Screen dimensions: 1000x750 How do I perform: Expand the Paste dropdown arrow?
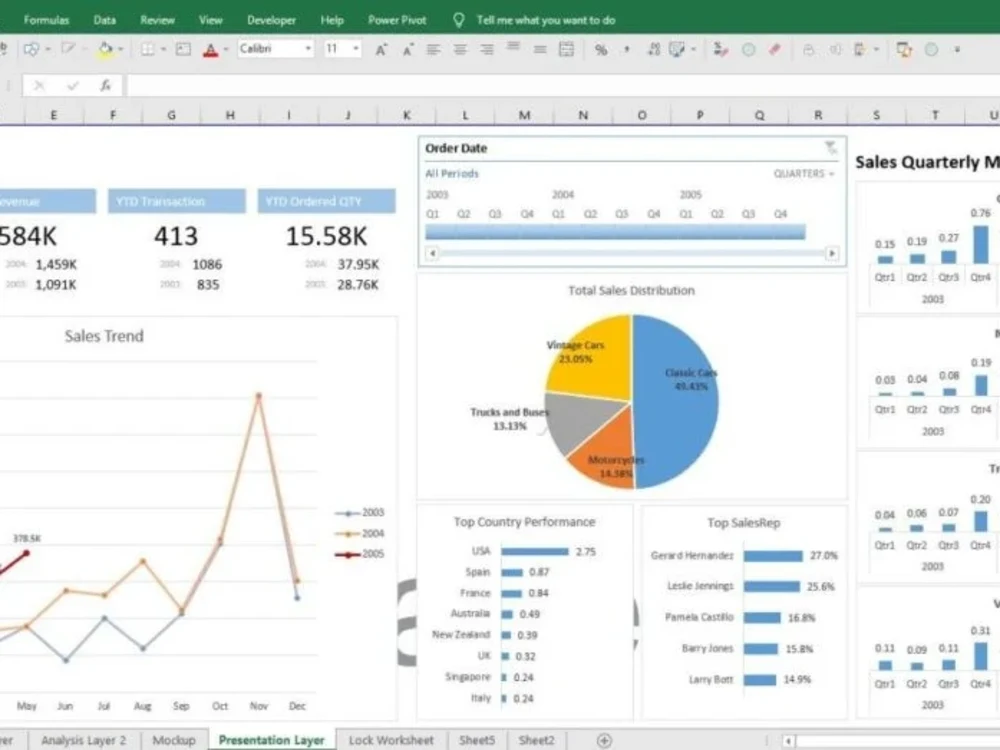(876, 49)
